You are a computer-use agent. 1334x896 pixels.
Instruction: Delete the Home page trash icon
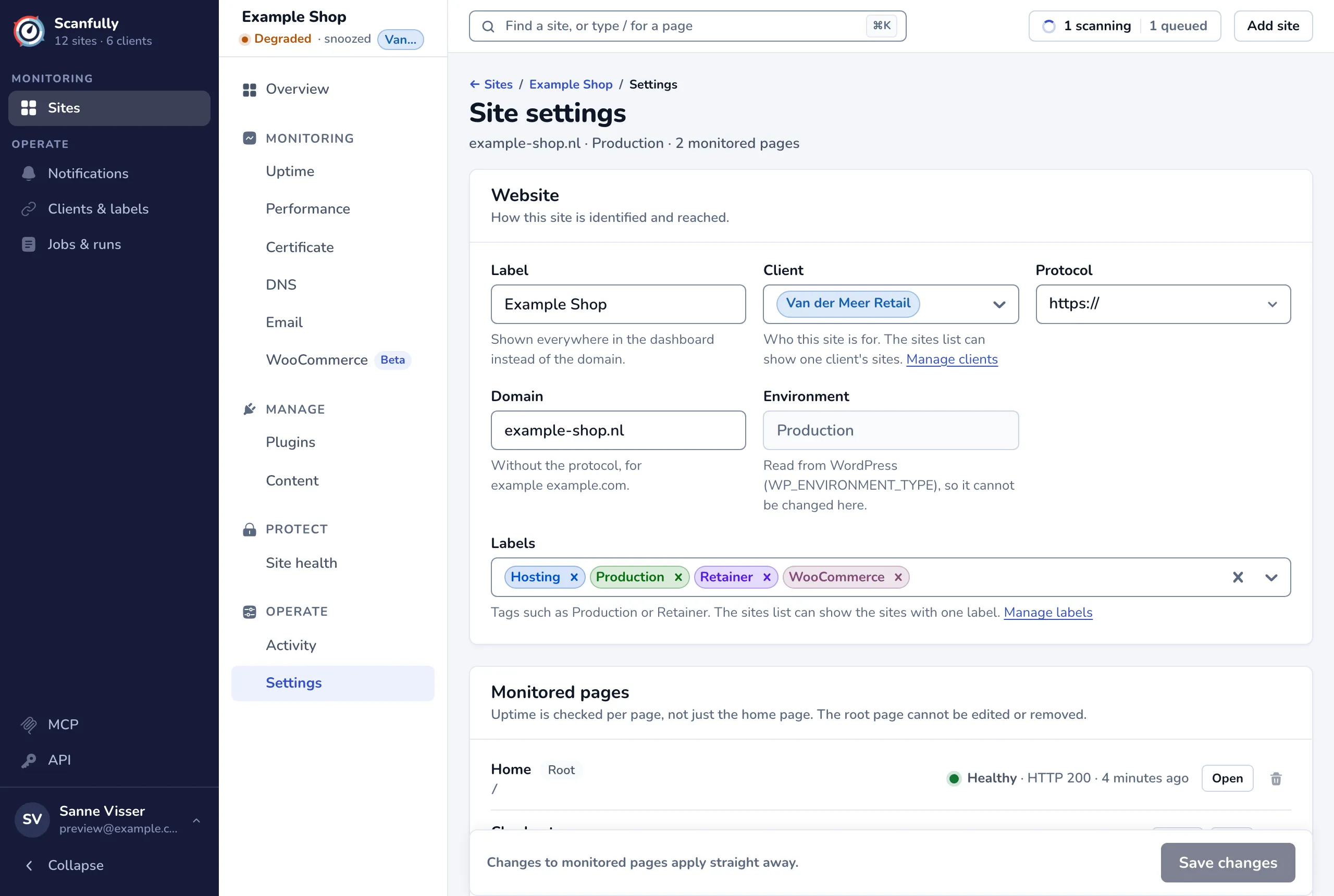click(x=1276, y=778)
